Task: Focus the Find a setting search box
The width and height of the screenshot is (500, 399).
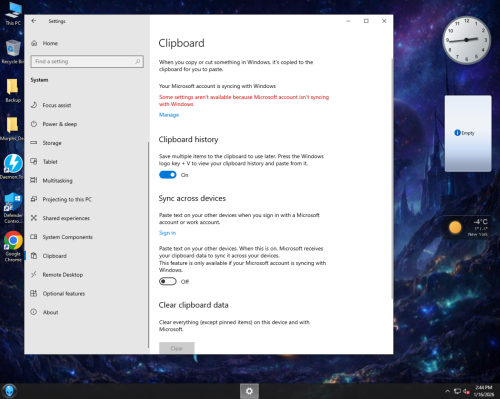Action: coord(87,62)
